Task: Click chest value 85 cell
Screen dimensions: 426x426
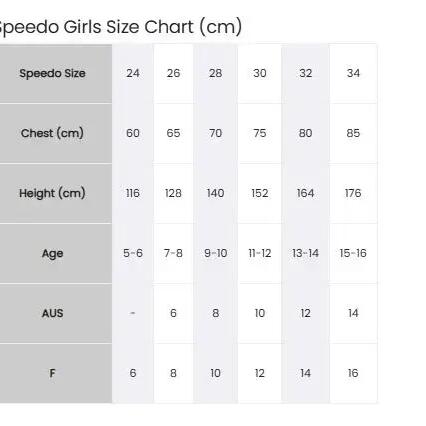Action: (x=353, y=133)
